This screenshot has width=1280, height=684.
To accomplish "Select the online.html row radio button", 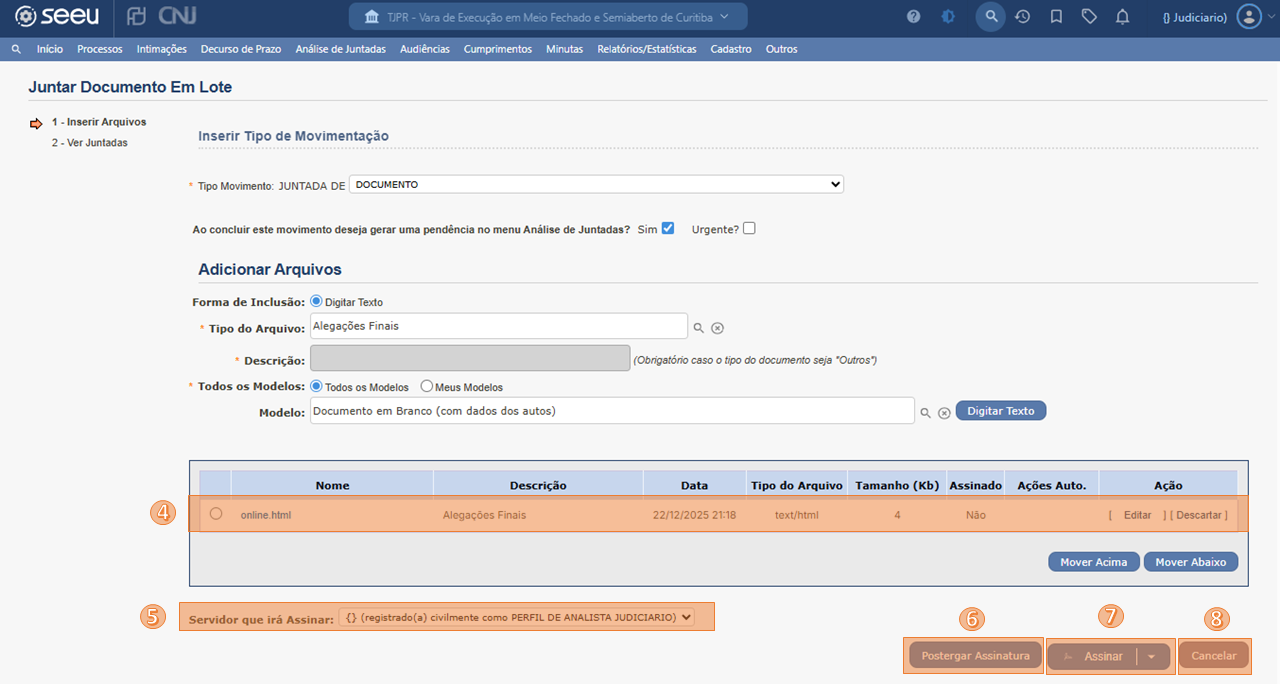I will click(x=216, y=514).
